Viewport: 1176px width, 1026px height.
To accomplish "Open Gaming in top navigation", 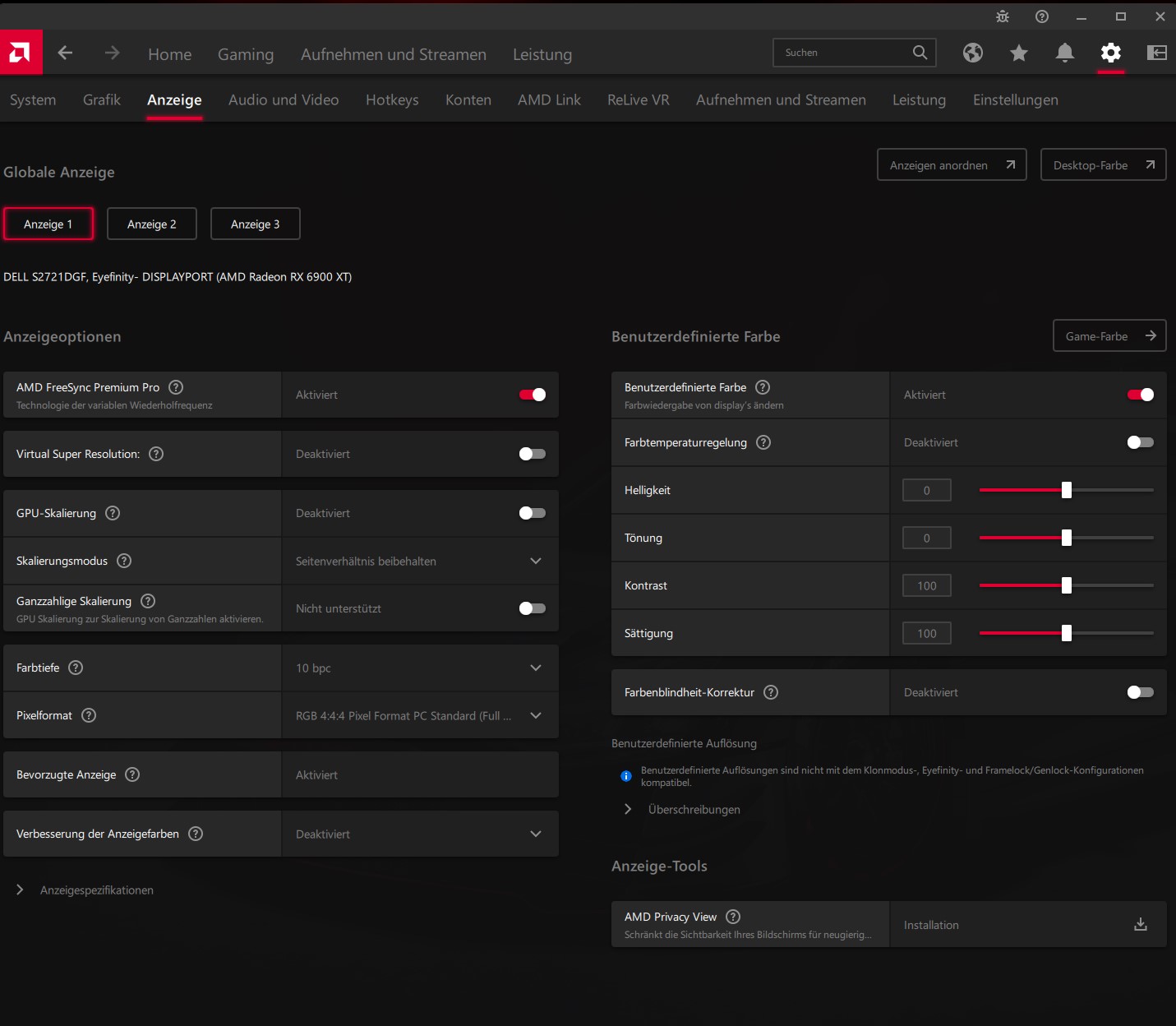I will 246,54.
